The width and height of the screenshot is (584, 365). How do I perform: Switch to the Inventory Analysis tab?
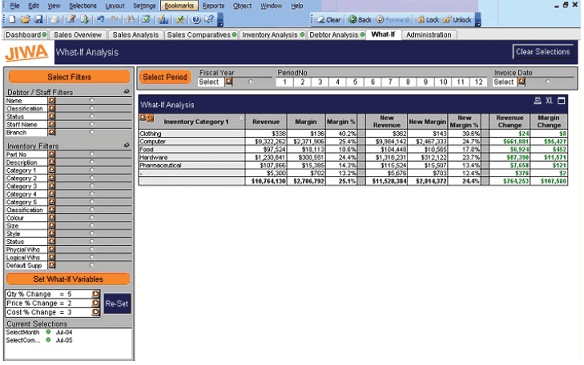[x=273, y=35]
